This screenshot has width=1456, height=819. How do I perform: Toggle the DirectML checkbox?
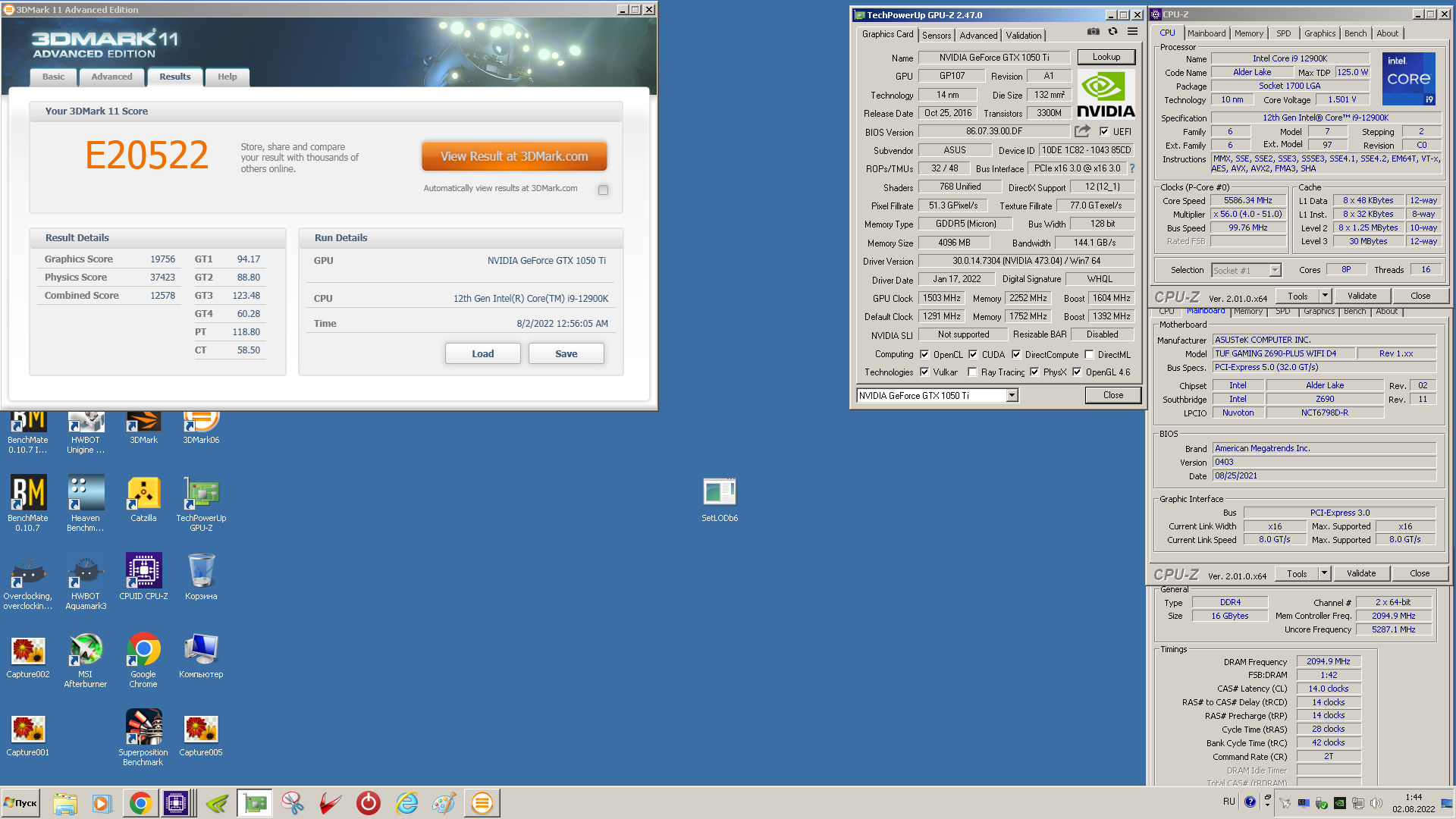(x=1089, y=354)
